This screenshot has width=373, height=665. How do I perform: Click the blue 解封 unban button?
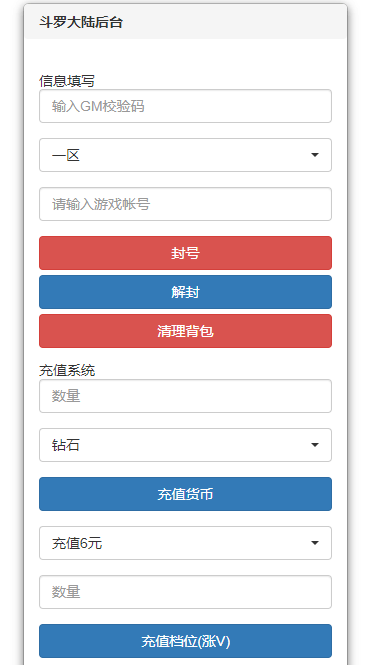point(185,292)
